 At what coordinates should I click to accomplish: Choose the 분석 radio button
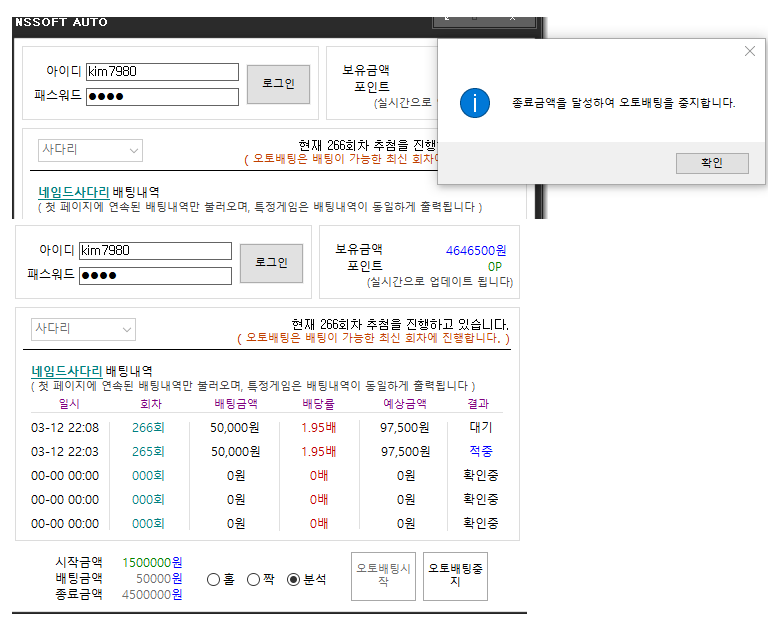pyautogui.click(x=293, y=580)
